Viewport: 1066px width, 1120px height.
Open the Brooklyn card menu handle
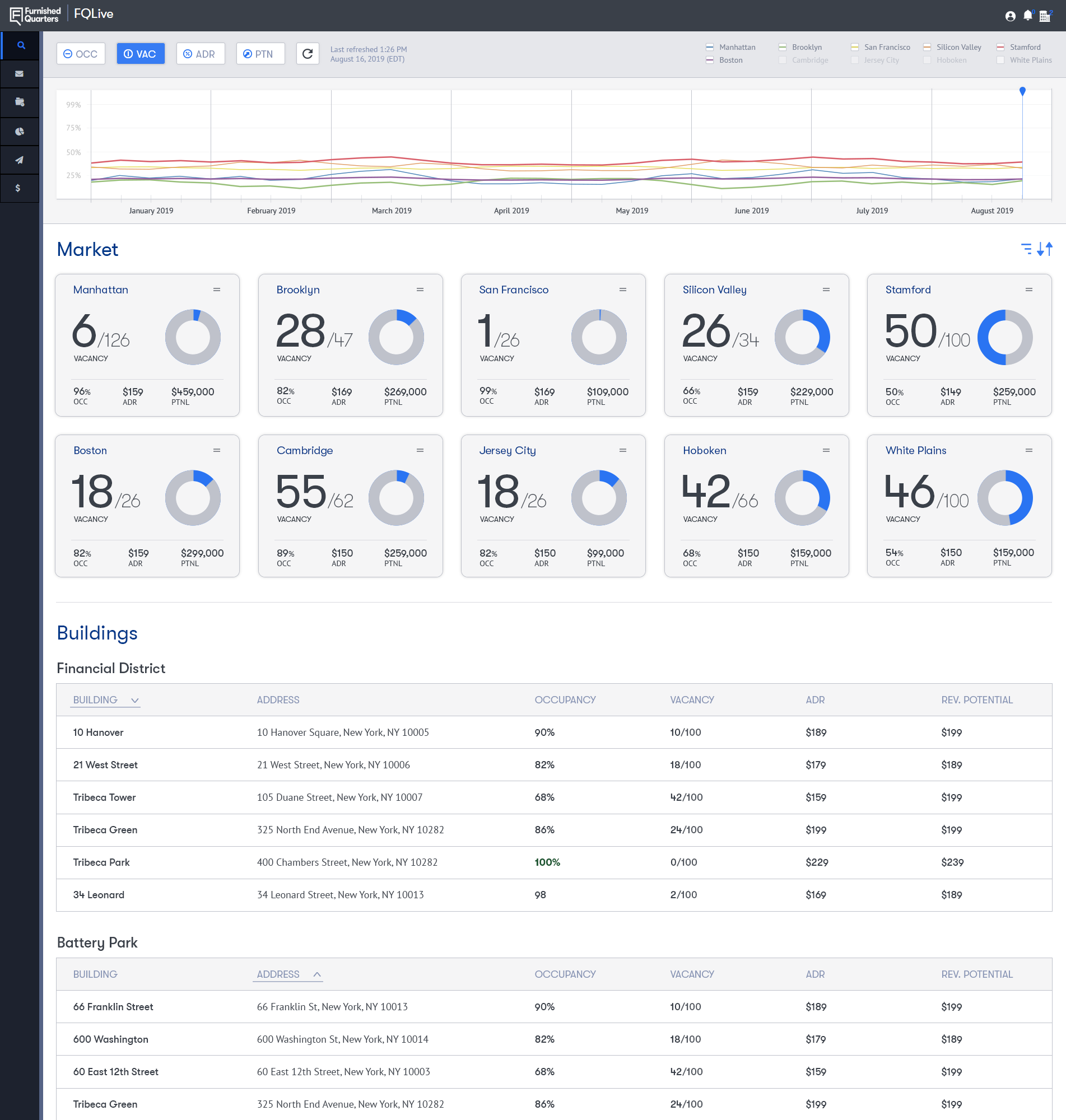[x=420, y=290]
